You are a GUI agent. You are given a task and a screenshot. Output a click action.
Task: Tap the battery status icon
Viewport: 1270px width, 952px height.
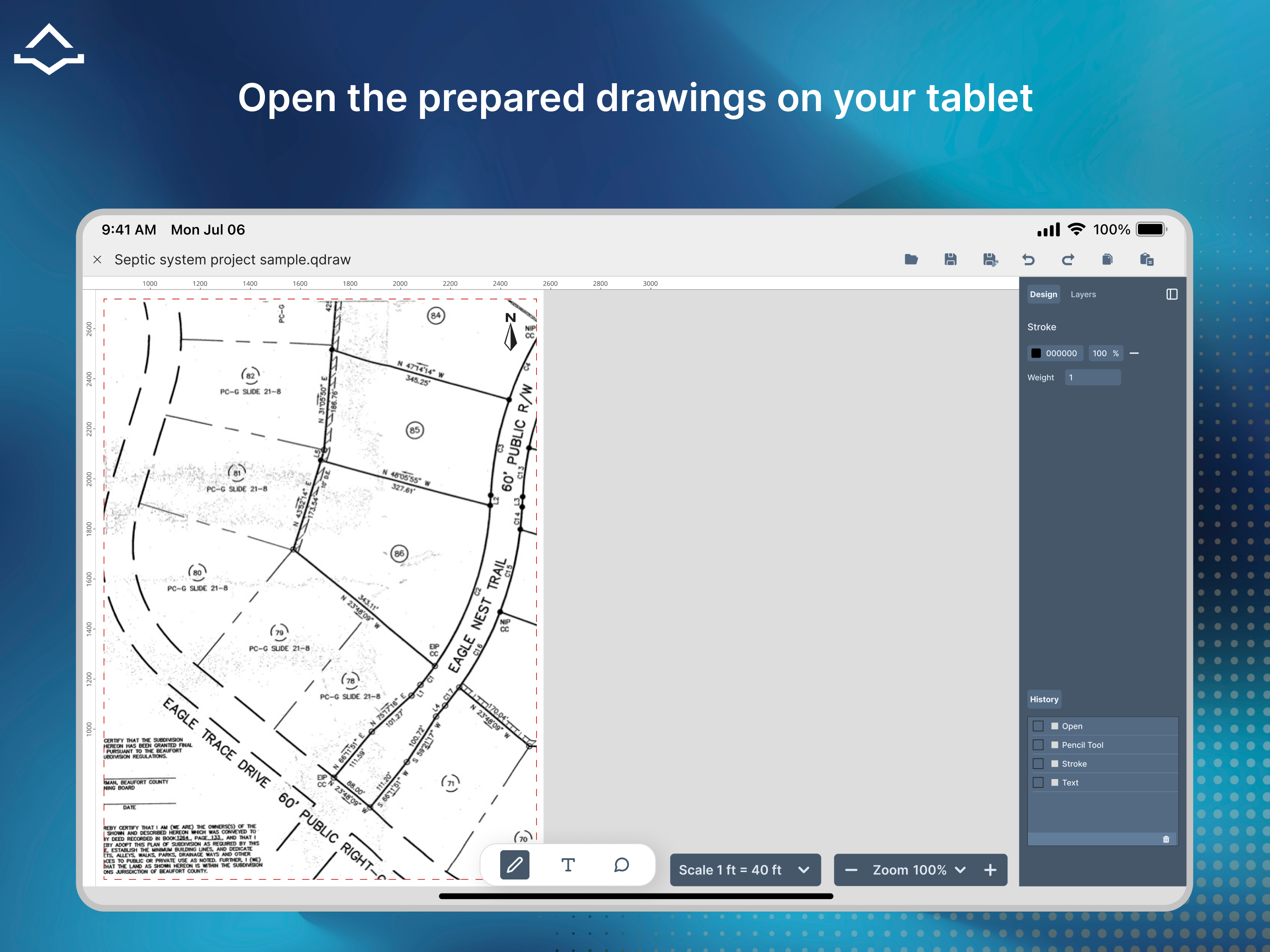[1151, 230]
